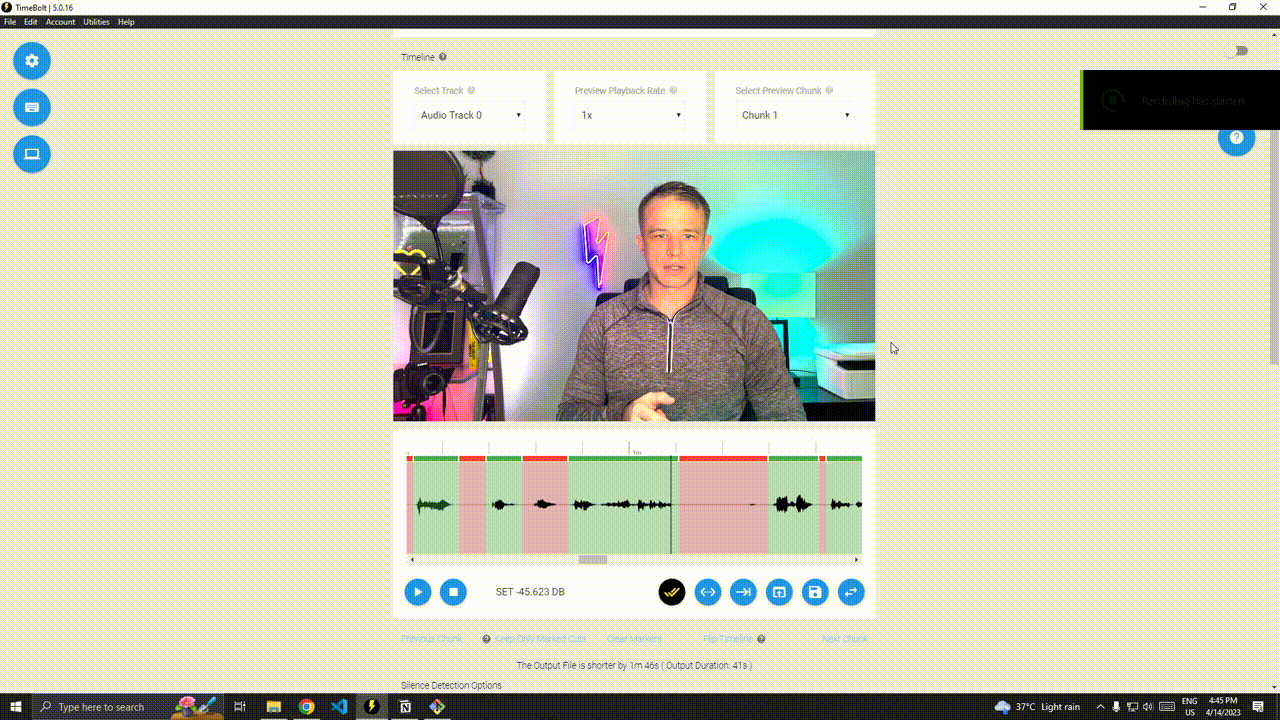Open the Utilities menu

coord(96,22)
